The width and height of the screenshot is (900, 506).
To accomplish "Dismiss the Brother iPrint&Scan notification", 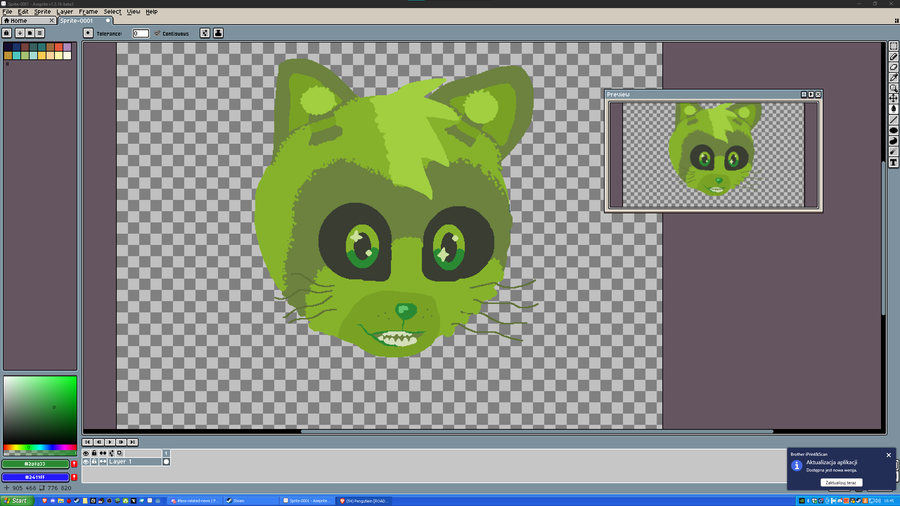I will click(889, 455).
